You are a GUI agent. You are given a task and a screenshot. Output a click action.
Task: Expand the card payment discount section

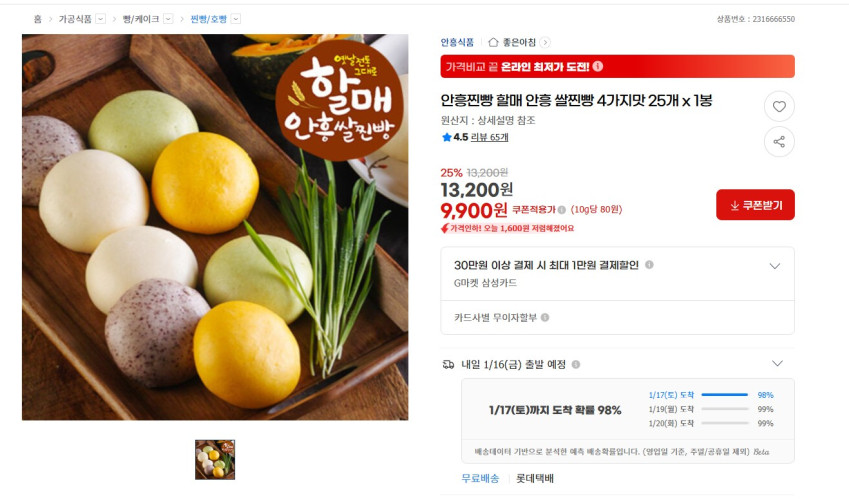(x=775, y=266)
